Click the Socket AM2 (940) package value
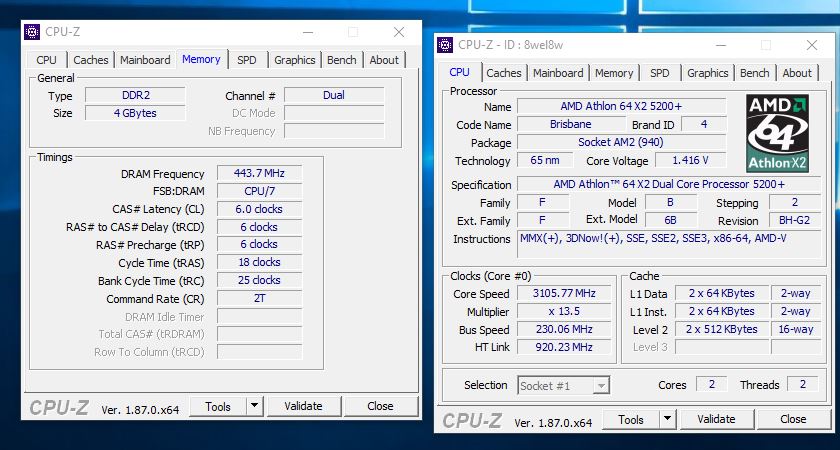 click(x=621, y=142)
